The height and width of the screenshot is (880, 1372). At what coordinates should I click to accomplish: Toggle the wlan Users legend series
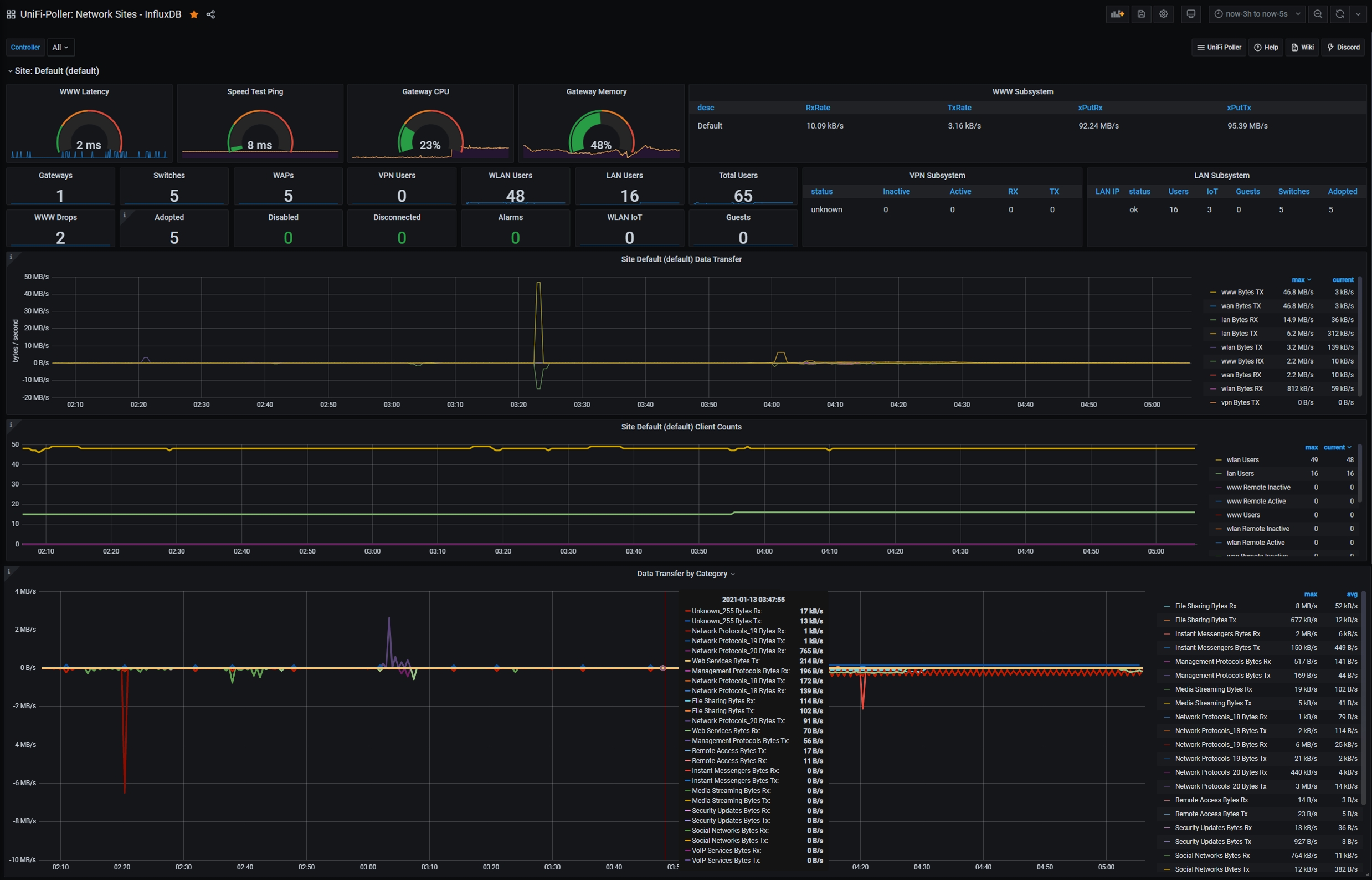(x=1242, y=460)
